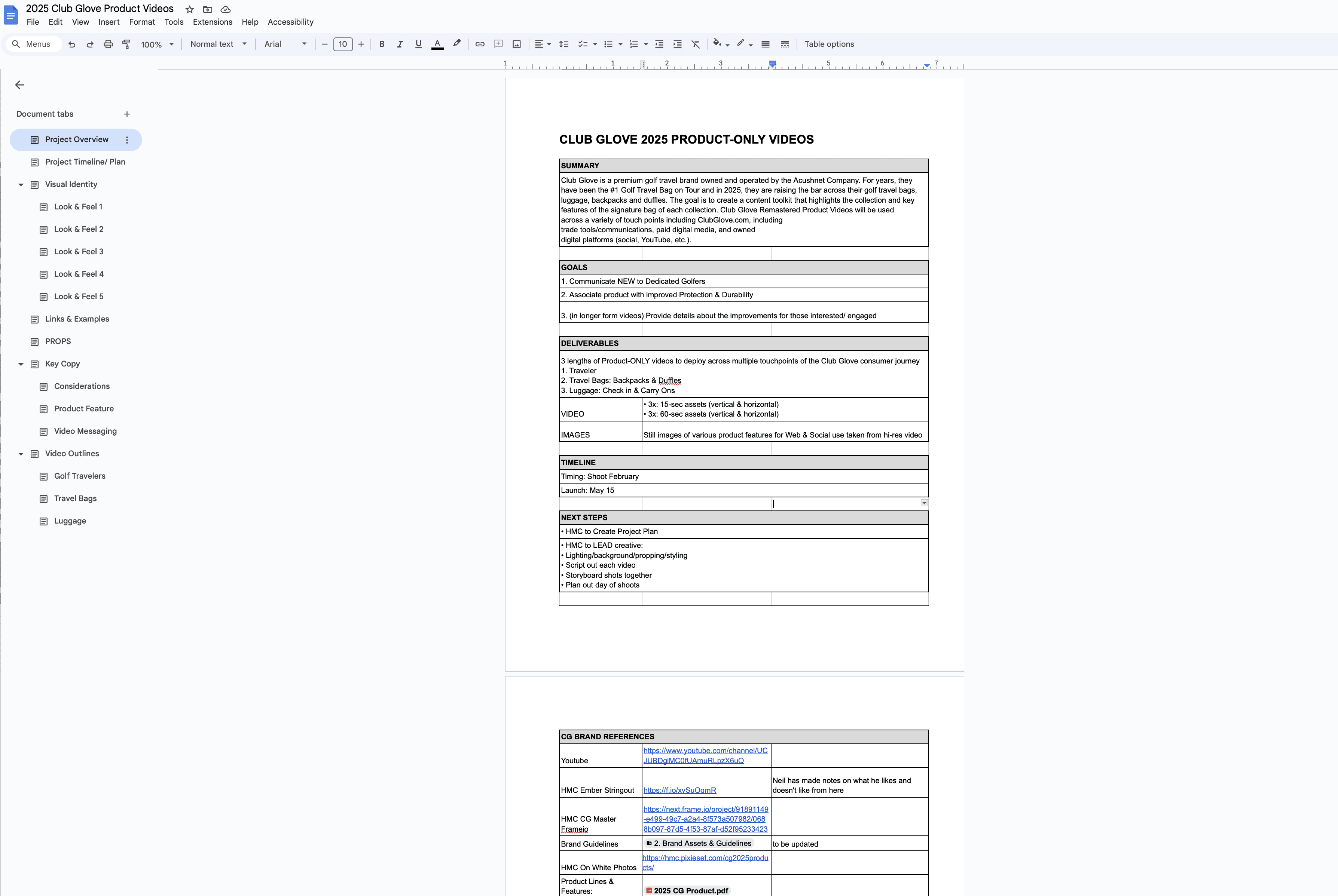This screenshot has height=896, width=1338.
Task: Star the document title
Action: pos(189,9)
